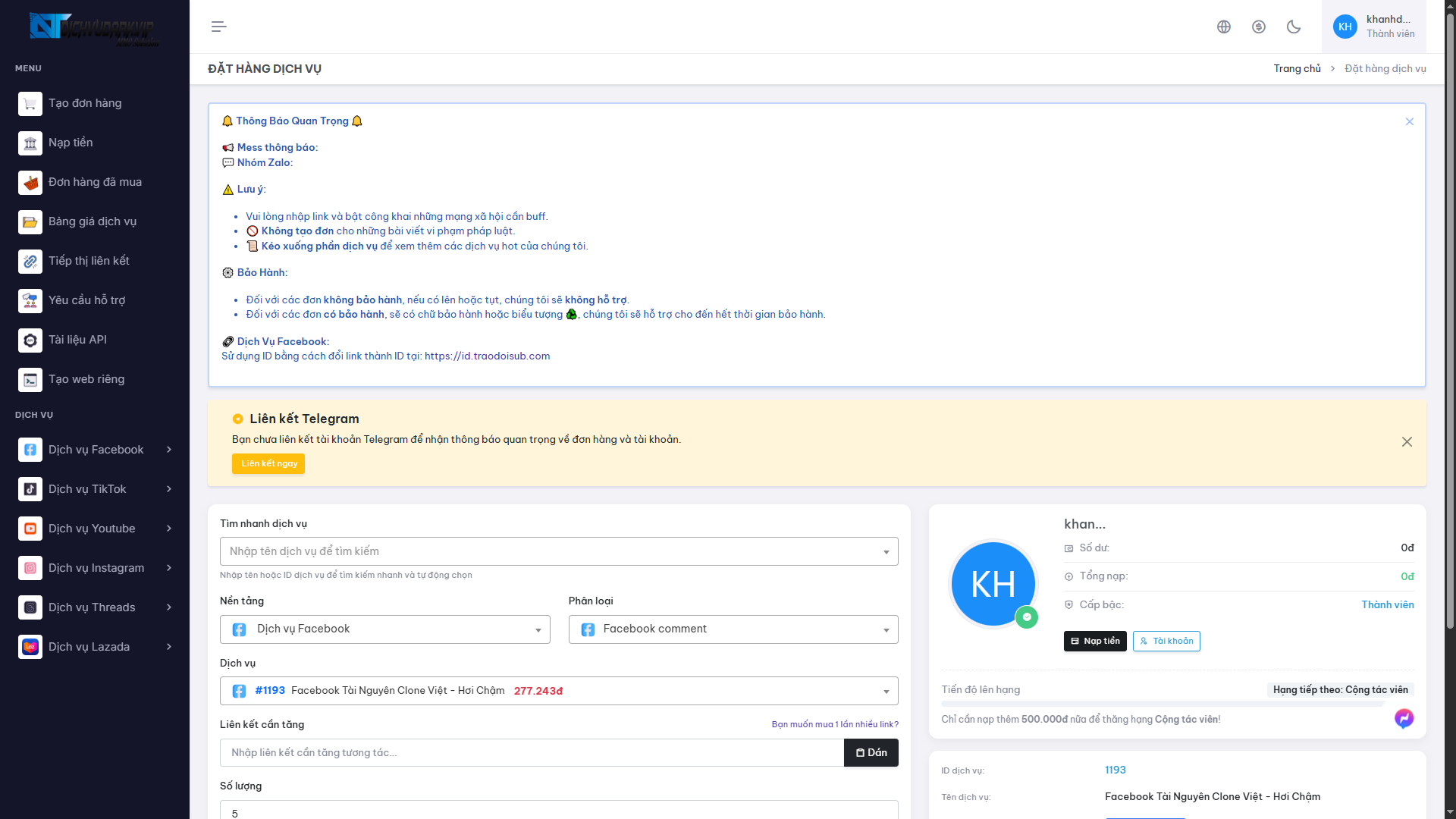Open the currency dollar icon

[x=1259, y=27]
